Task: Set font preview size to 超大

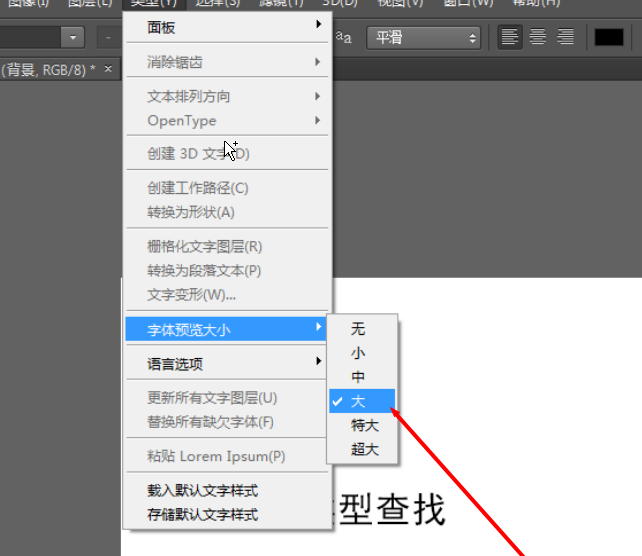Action: tap(362, 449)
